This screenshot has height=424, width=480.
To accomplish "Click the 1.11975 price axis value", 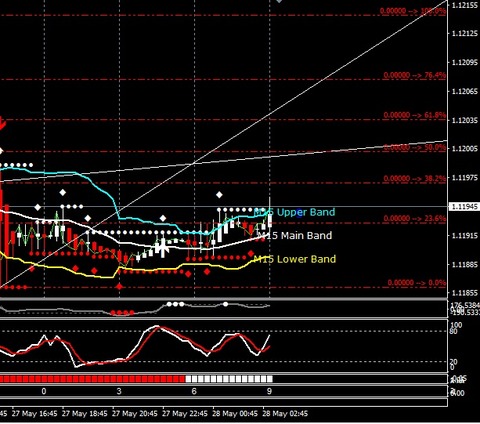I will (465, 178).
